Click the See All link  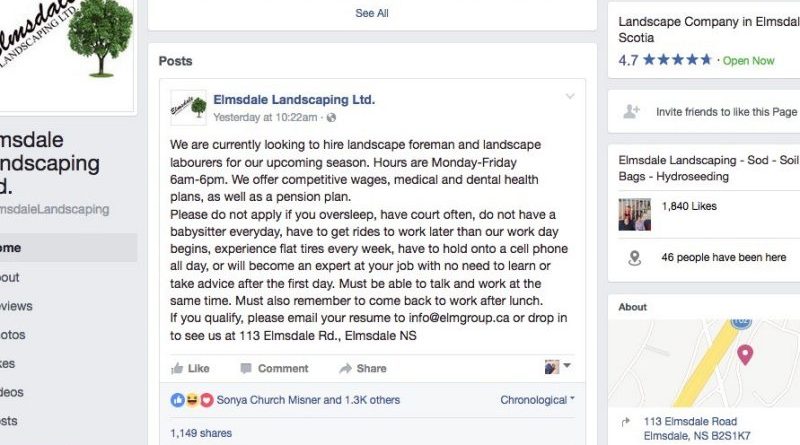coord(372,14)
